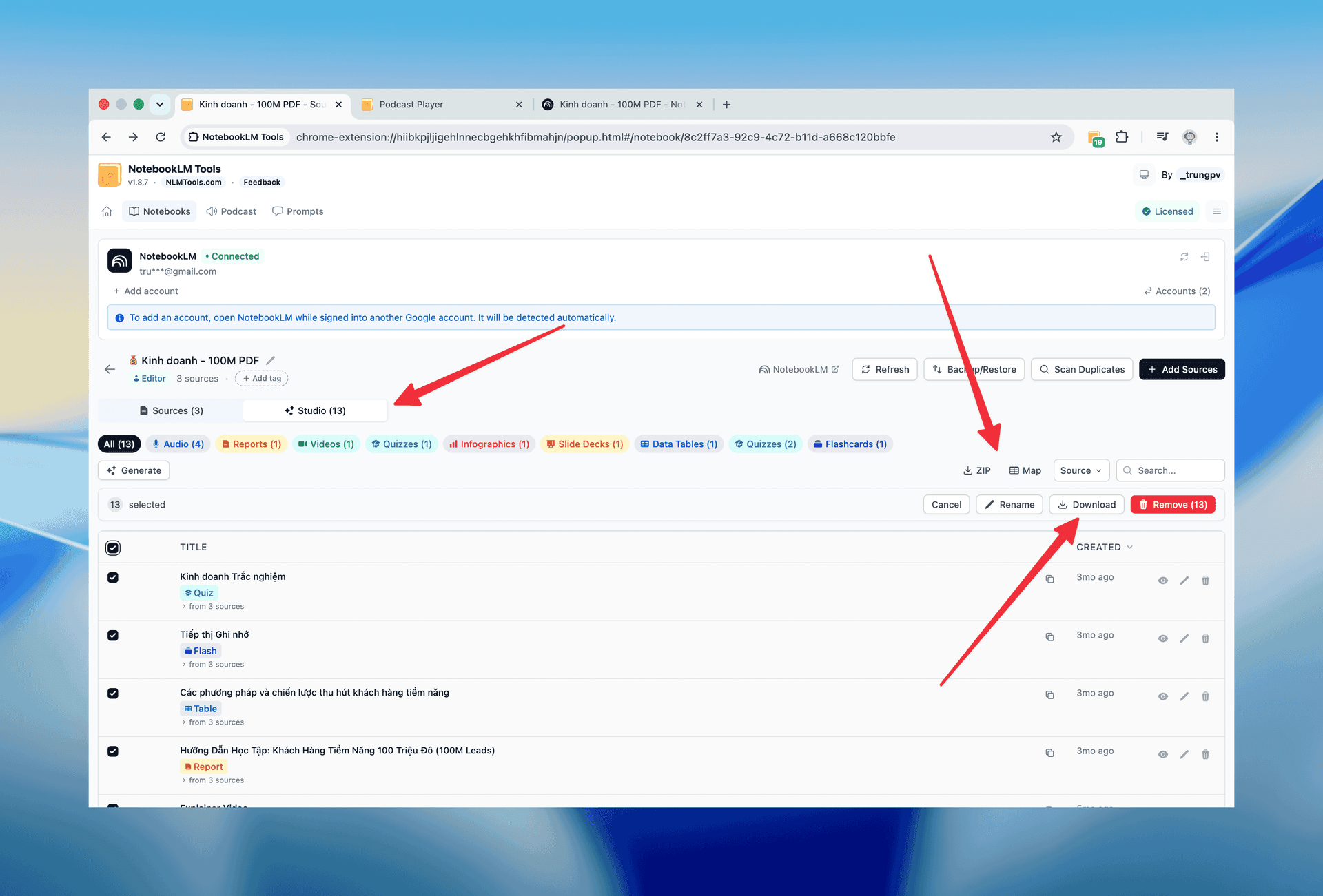Switch to the Podcast Player browser tab
The image size is (1323, 896).
(441, 105)
